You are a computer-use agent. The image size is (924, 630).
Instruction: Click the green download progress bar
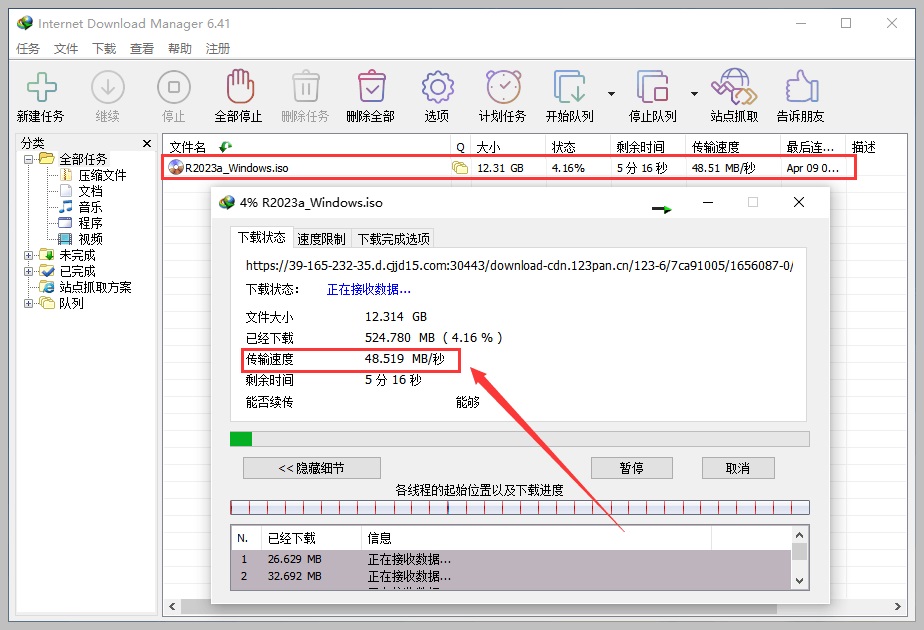tap(243, 438)
